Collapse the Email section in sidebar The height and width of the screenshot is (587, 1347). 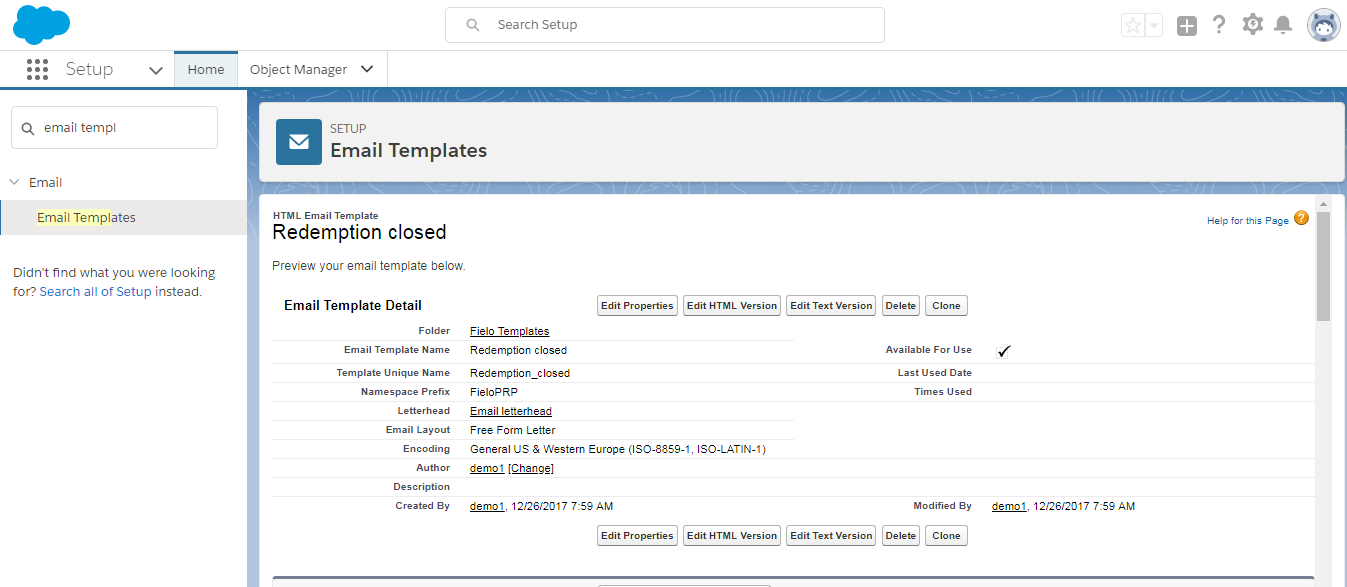pyautogui.click(x=14, y=182)
